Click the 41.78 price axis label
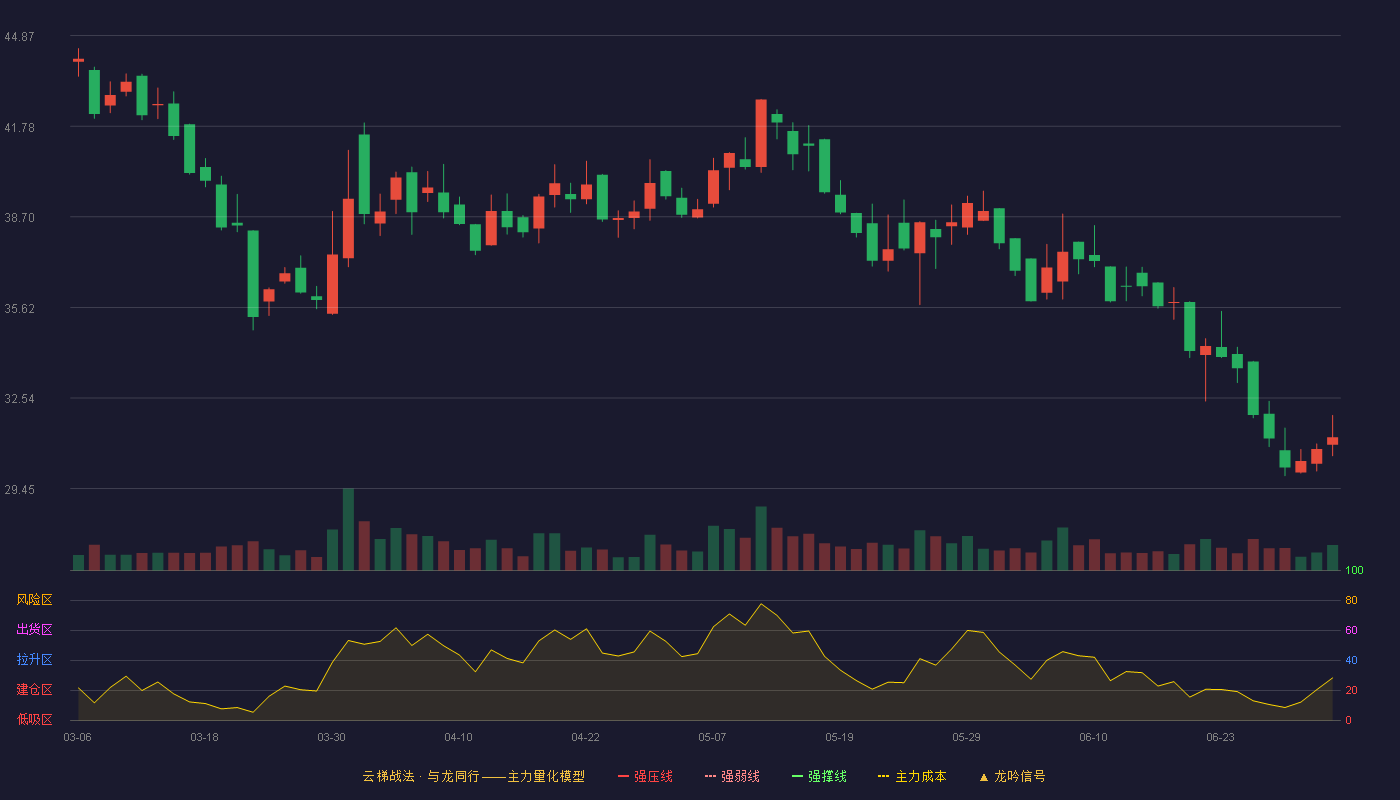This screenshot has height=800, width=1400. click(19, 128)
